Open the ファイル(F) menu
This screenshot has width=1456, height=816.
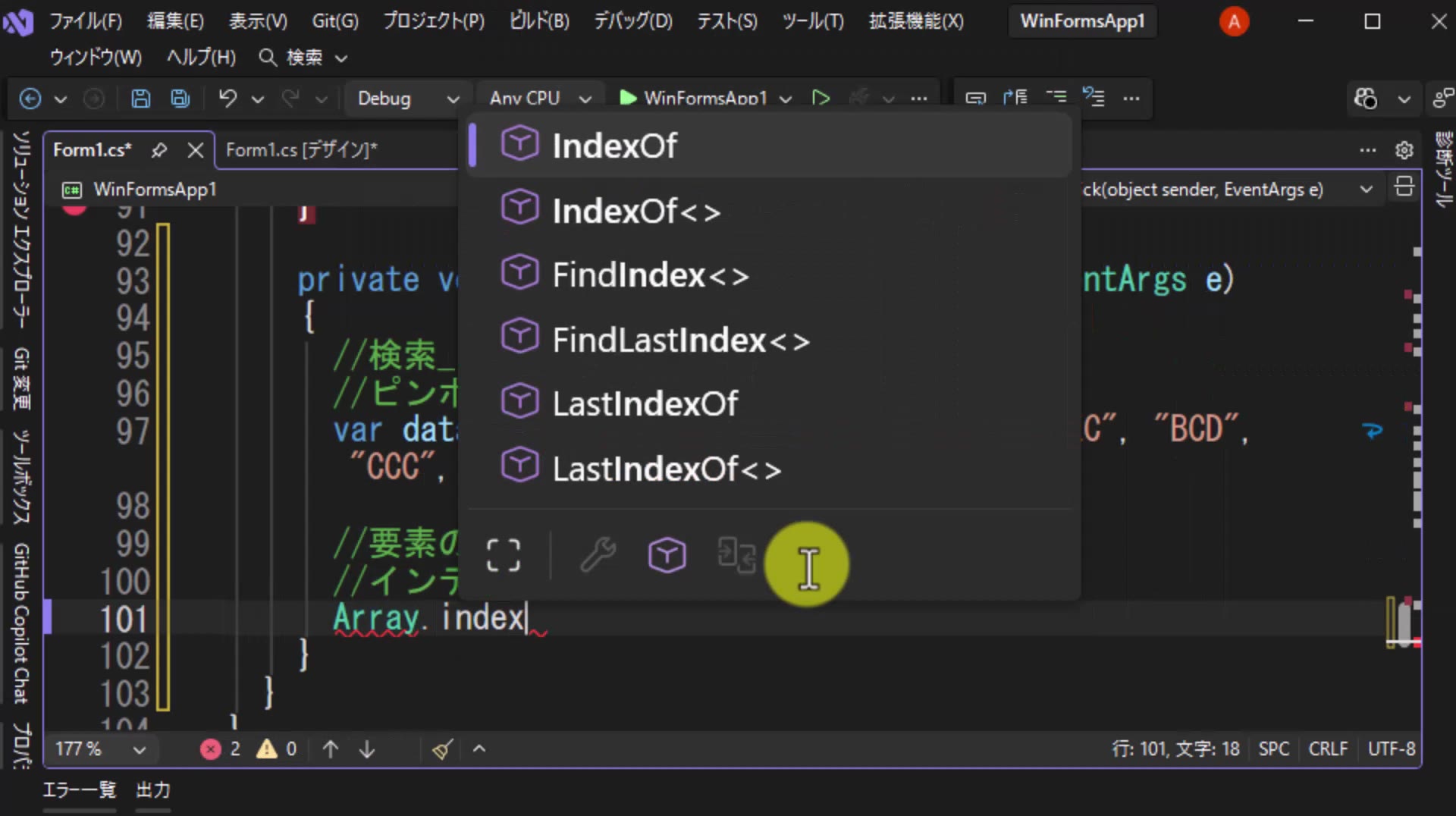[86, 20]
